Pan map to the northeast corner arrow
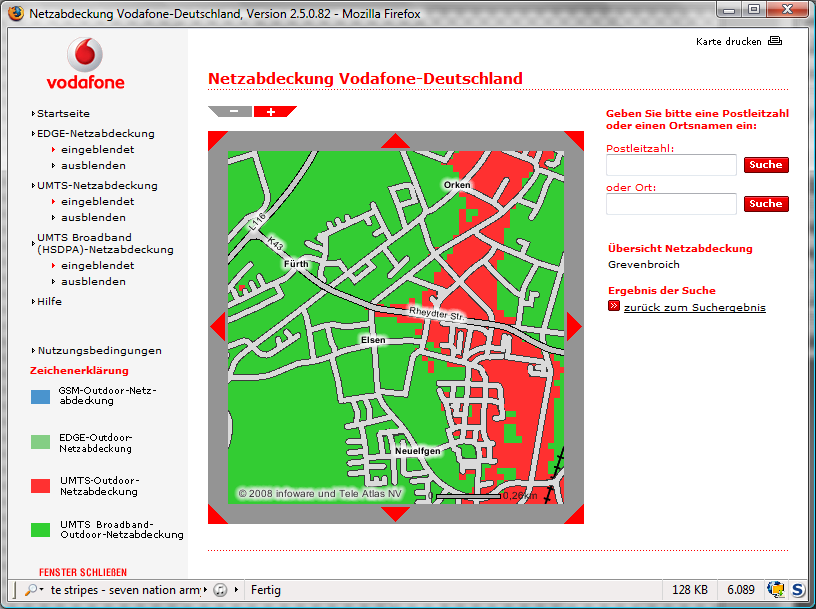This screenshot has height=609, width=816. pos(577,138)
